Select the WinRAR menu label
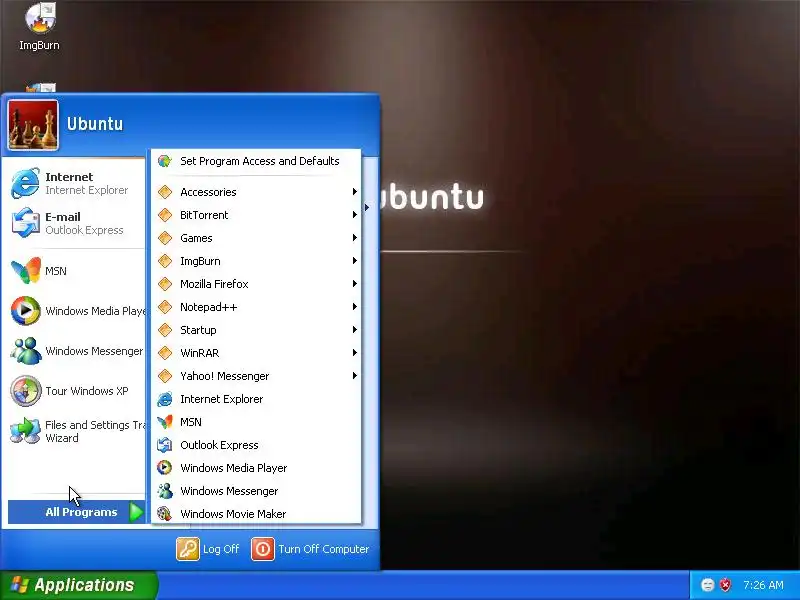The height and width of the screenshot is (600, 800). (199, 353)
